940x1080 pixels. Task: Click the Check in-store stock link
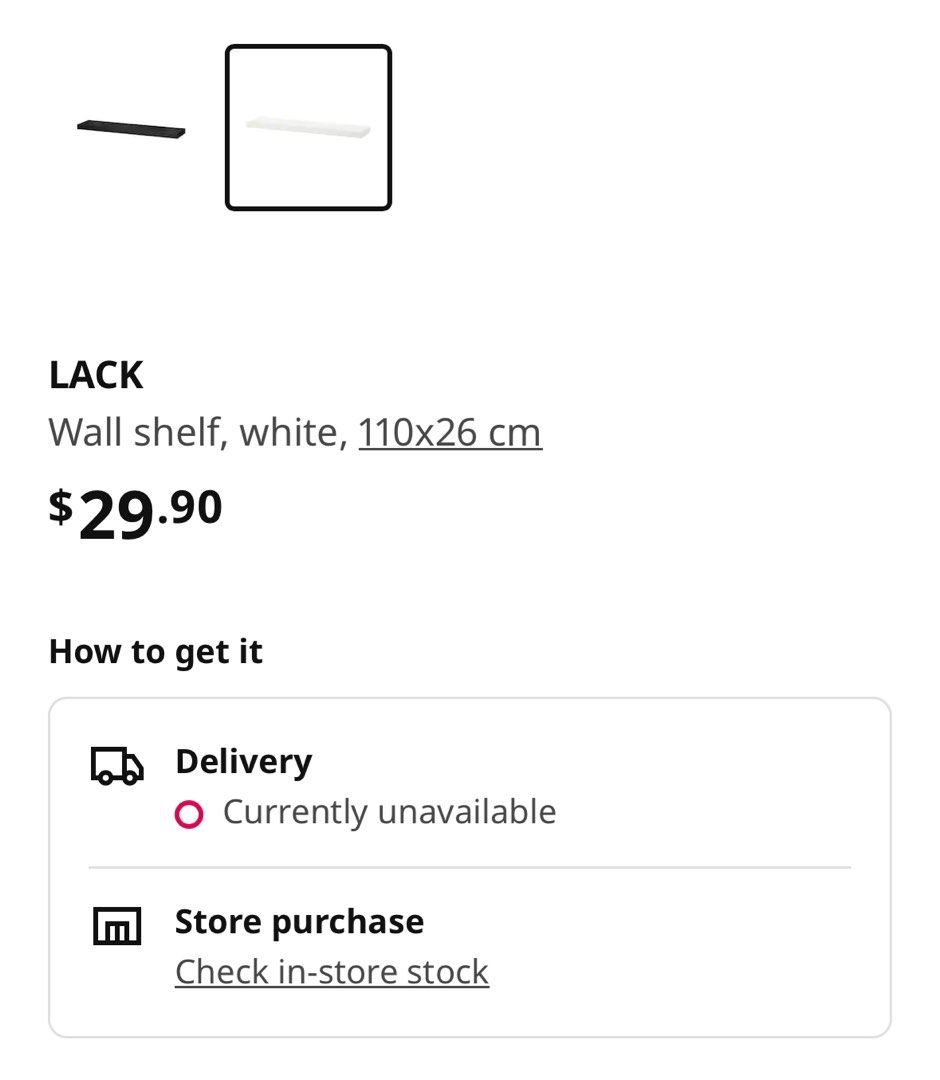tap(330, 970)
